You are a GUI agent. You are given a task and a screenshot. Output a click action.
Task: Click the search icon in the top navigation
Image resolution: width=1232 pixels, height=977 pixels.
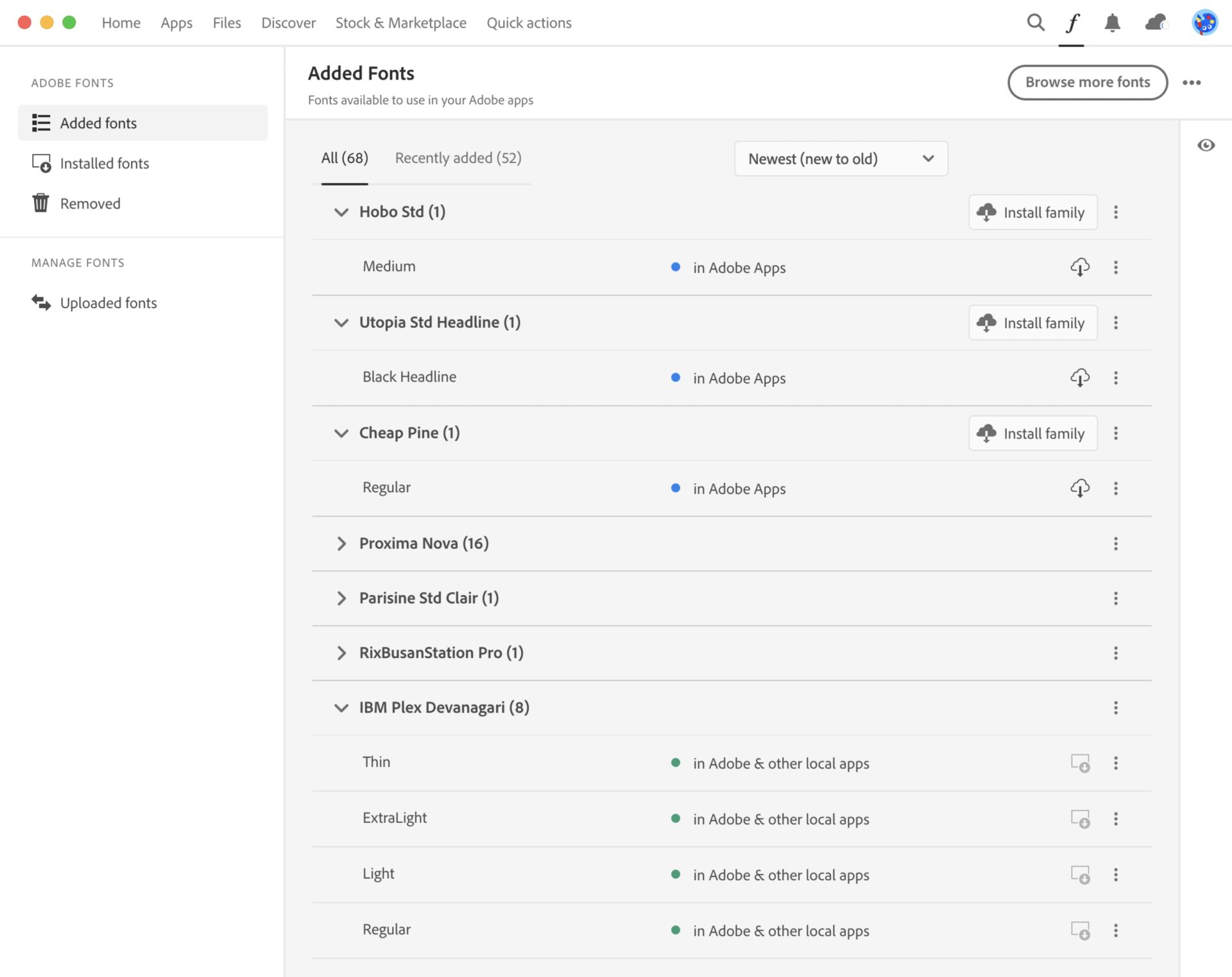(1034, 22)
